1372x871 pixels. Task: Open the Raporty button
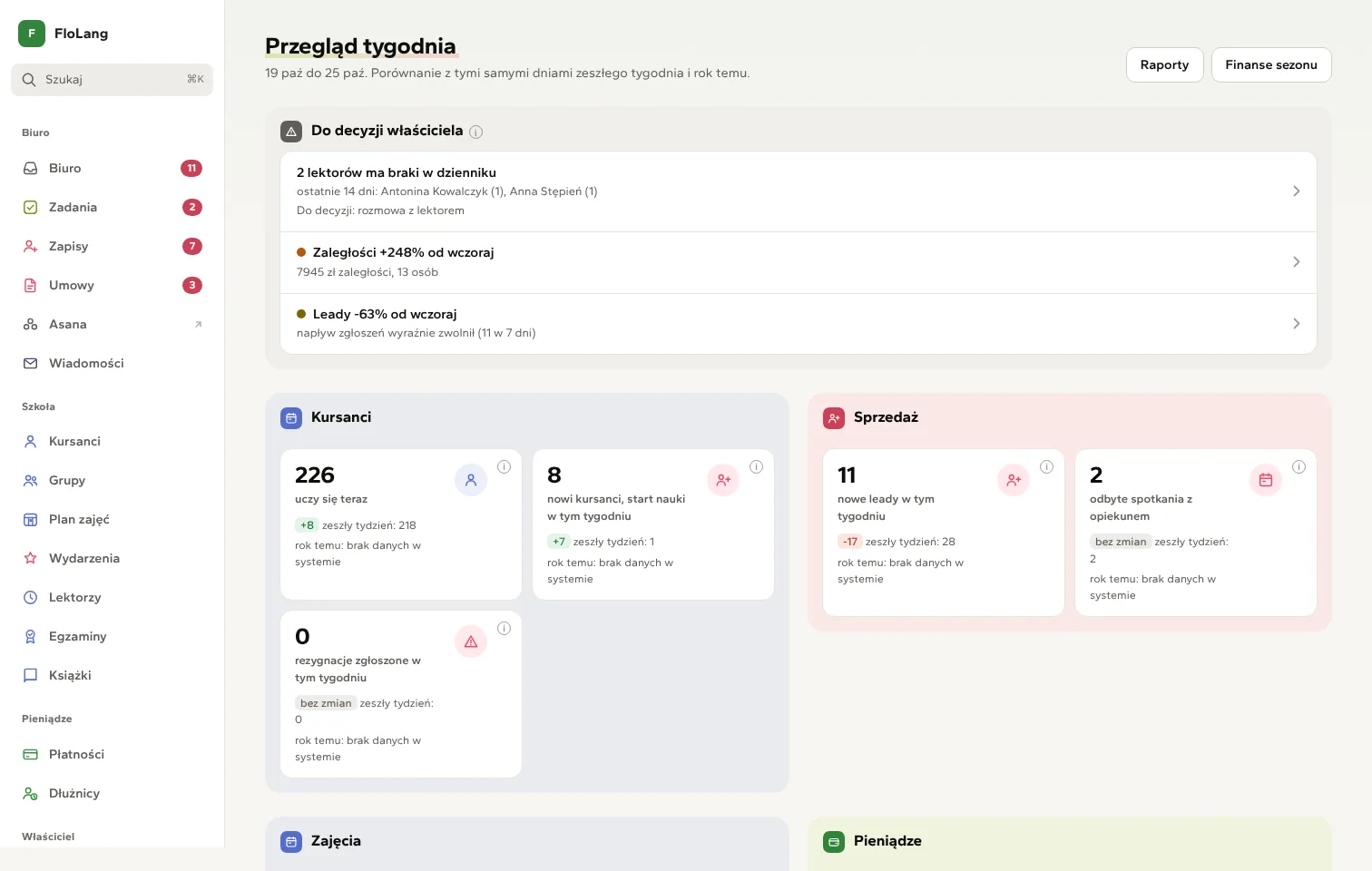[x=1164, y=64]
